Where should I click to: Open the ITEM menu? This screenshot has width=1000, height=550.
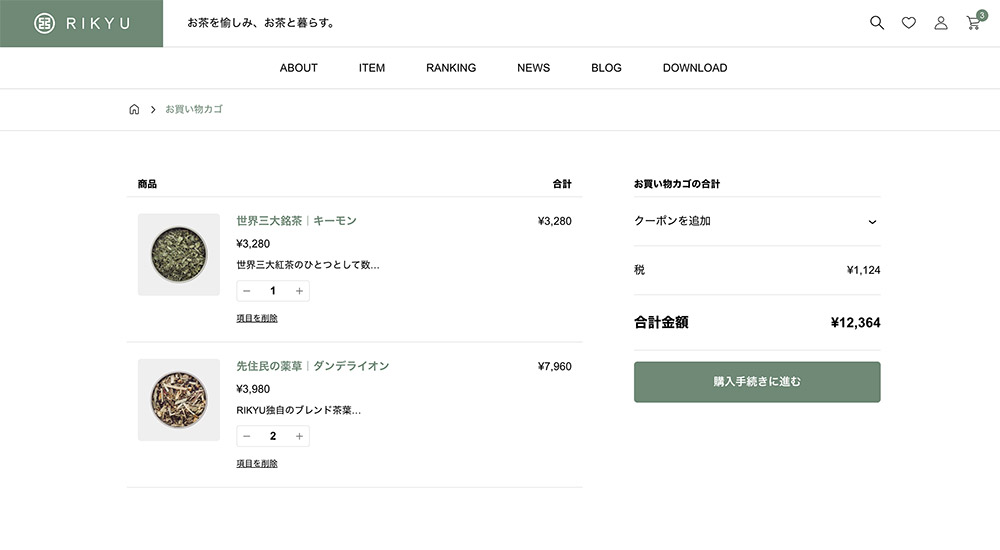[372, 68]
